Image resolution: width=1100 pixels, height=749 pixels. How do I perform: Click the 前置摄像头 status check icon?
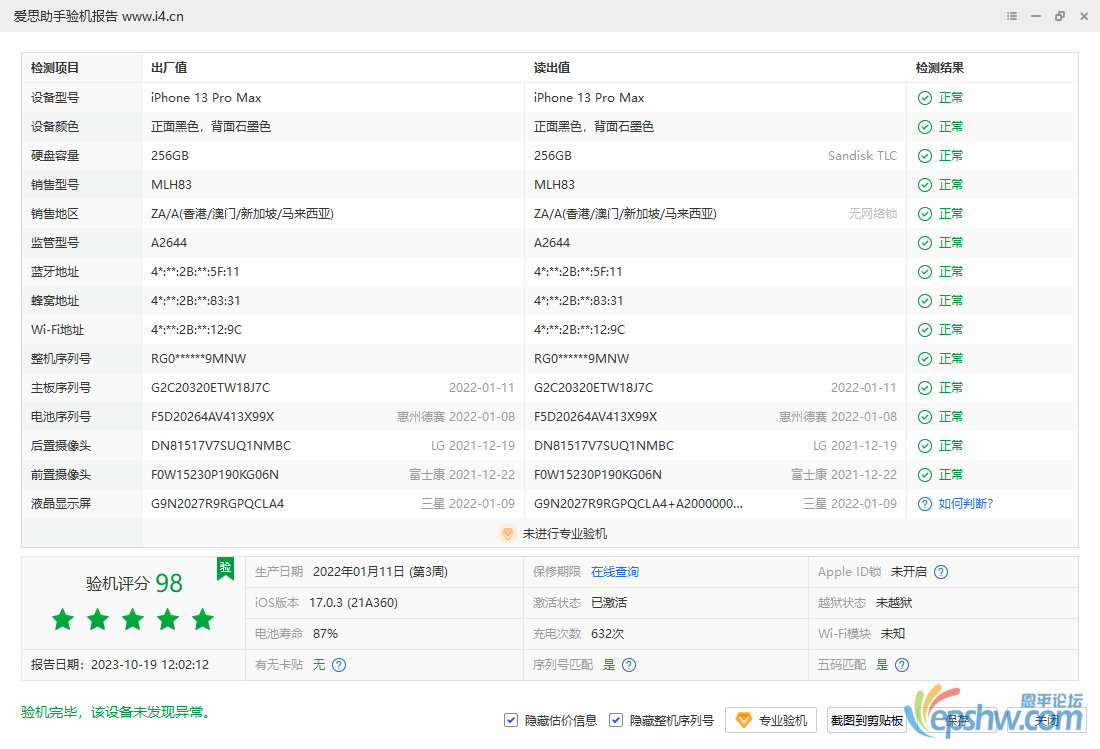coord(925,475)
